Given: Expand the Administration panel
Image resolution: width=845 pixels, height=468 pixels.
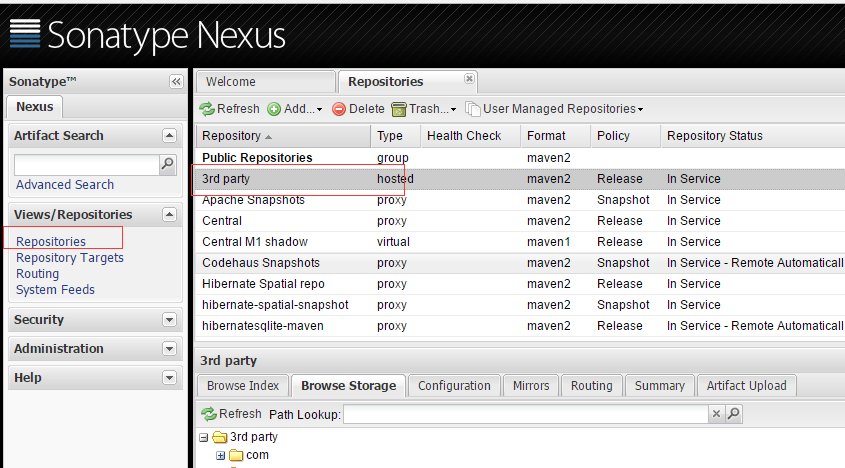Looking at the screenshot, I should point(169,349).
